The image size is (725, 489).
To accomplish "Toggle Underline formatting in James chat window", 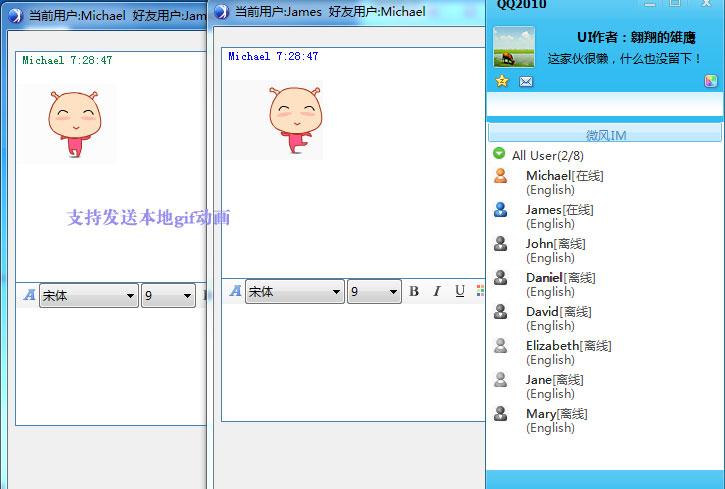I will coord(460,291).
